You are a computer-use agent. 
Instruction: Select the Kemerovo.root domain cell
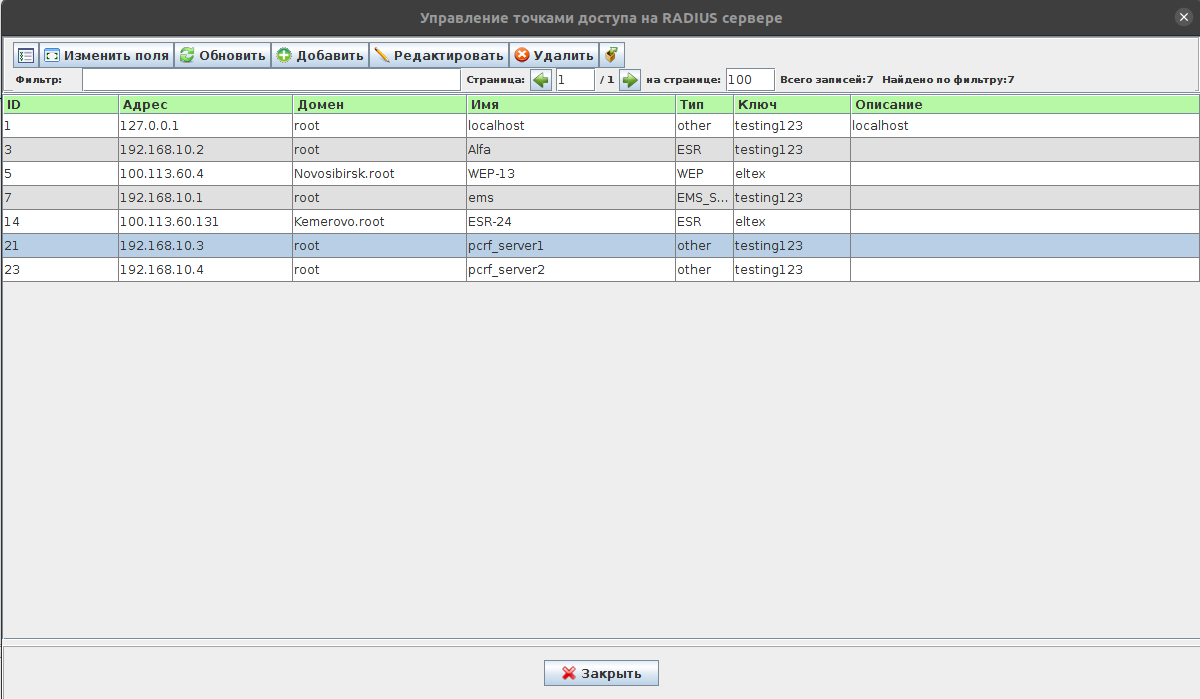pyautogui.click(x=379, y=222)
